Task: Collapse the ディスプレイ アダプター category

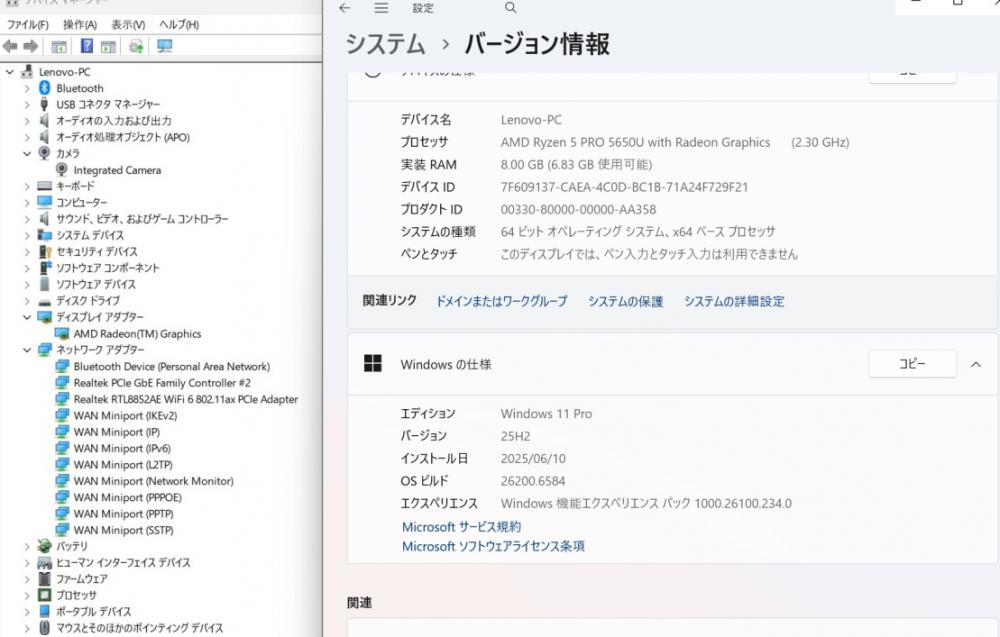Action: pyautogui.click(x=27, y=317)
